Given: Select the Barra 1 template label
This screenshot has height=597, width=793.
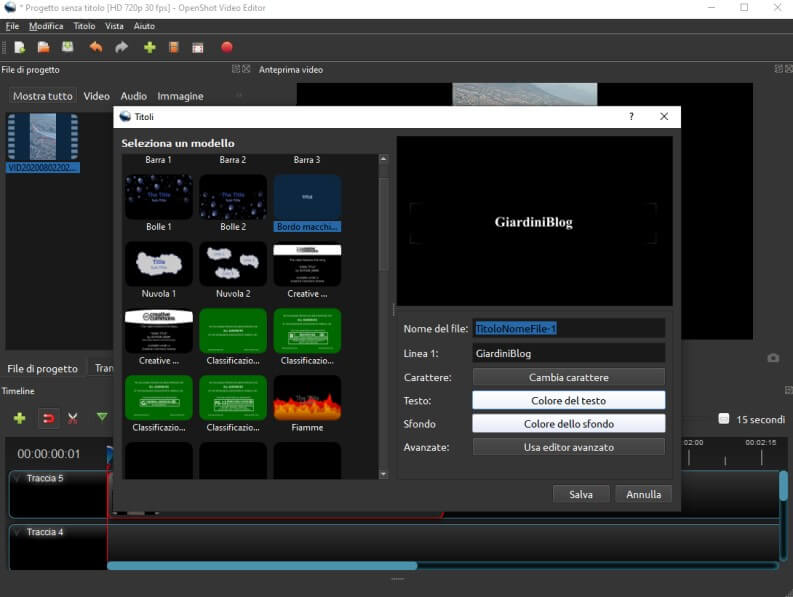Looking at the screenshot, I should click(x=158, y=160).
